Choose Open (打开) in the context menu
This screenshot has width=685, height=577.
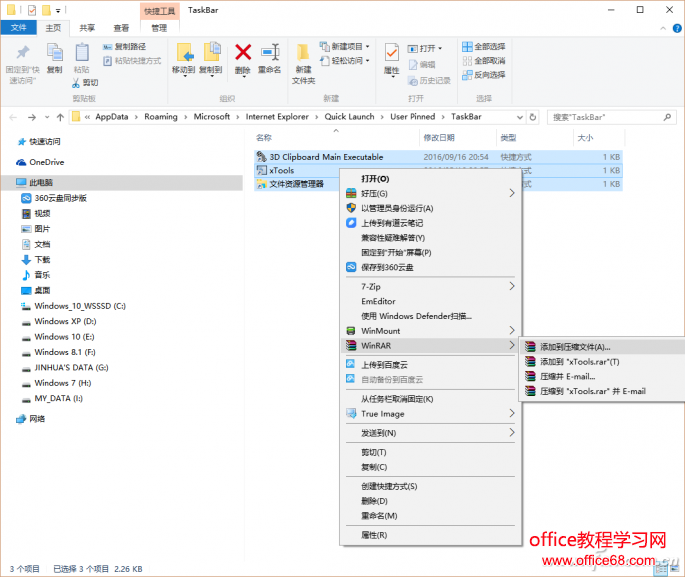coord(375,179)
